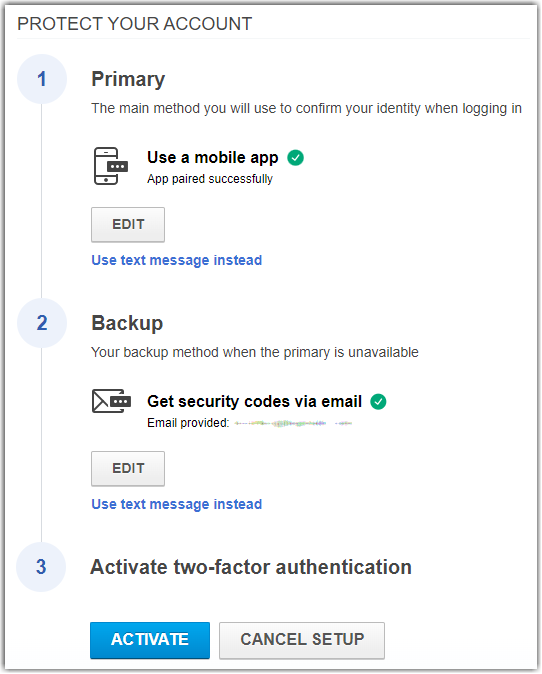Activate two-factor authentication
This screenshot has width=542, height=674.
point(150,640)
